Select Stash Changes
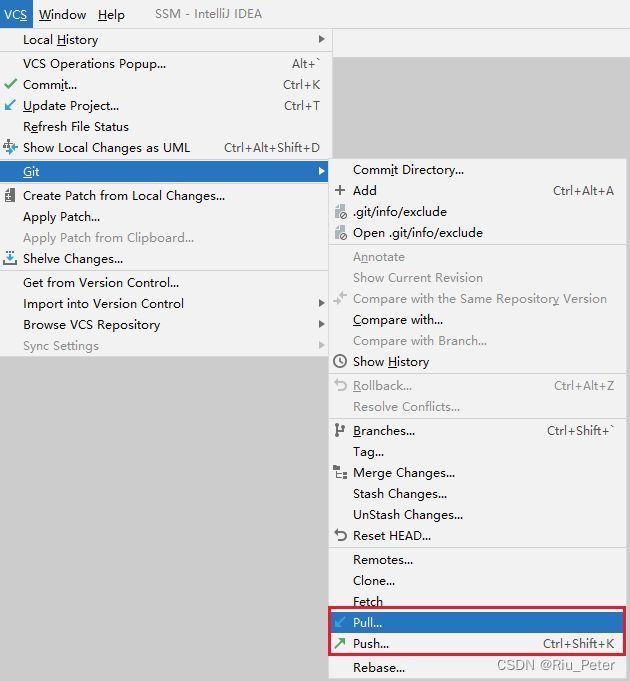Screen dimensions: 630x681 click(478, 493)
